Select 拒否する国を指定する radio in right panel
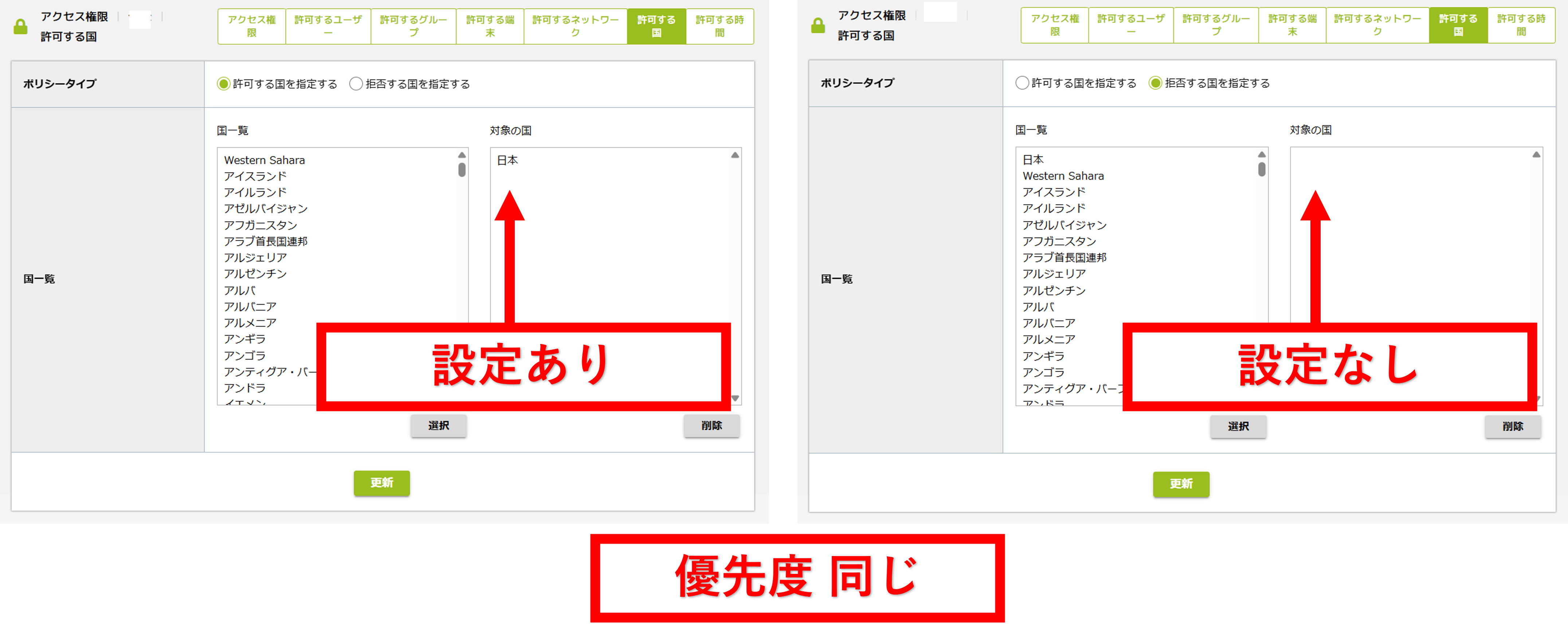 point(1155,83)
